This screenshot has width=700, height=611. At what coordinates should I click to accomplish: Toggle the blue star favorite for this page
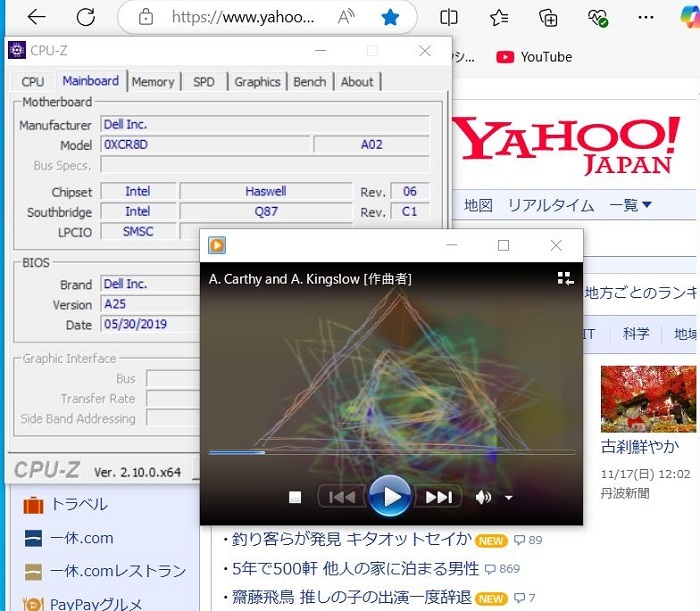[390, 17]
